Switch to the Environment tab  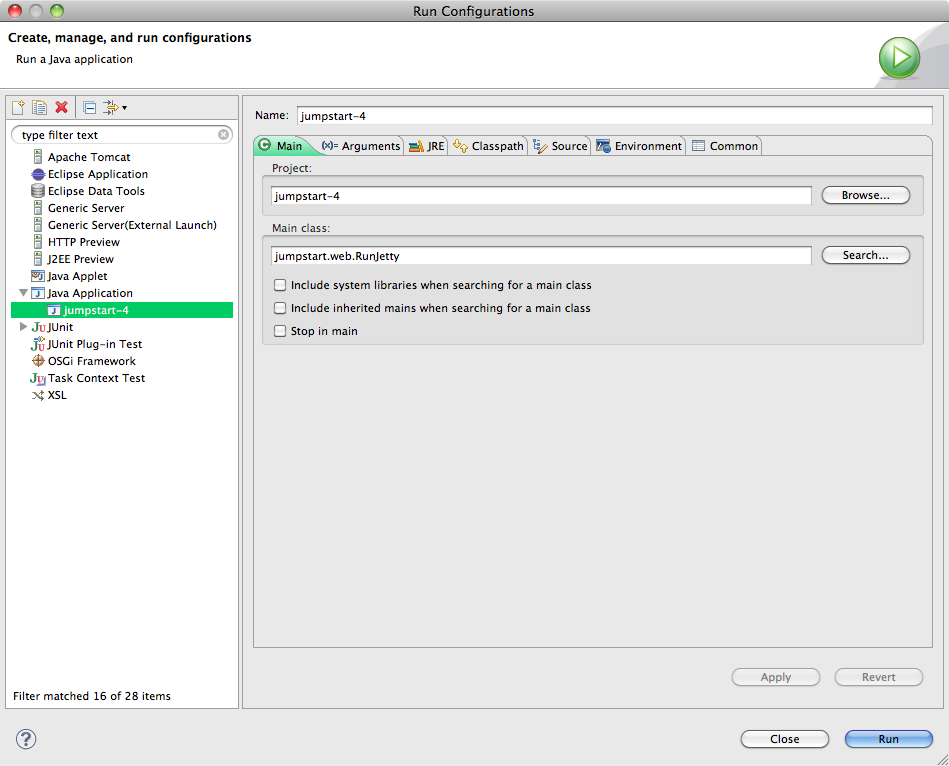639,146
